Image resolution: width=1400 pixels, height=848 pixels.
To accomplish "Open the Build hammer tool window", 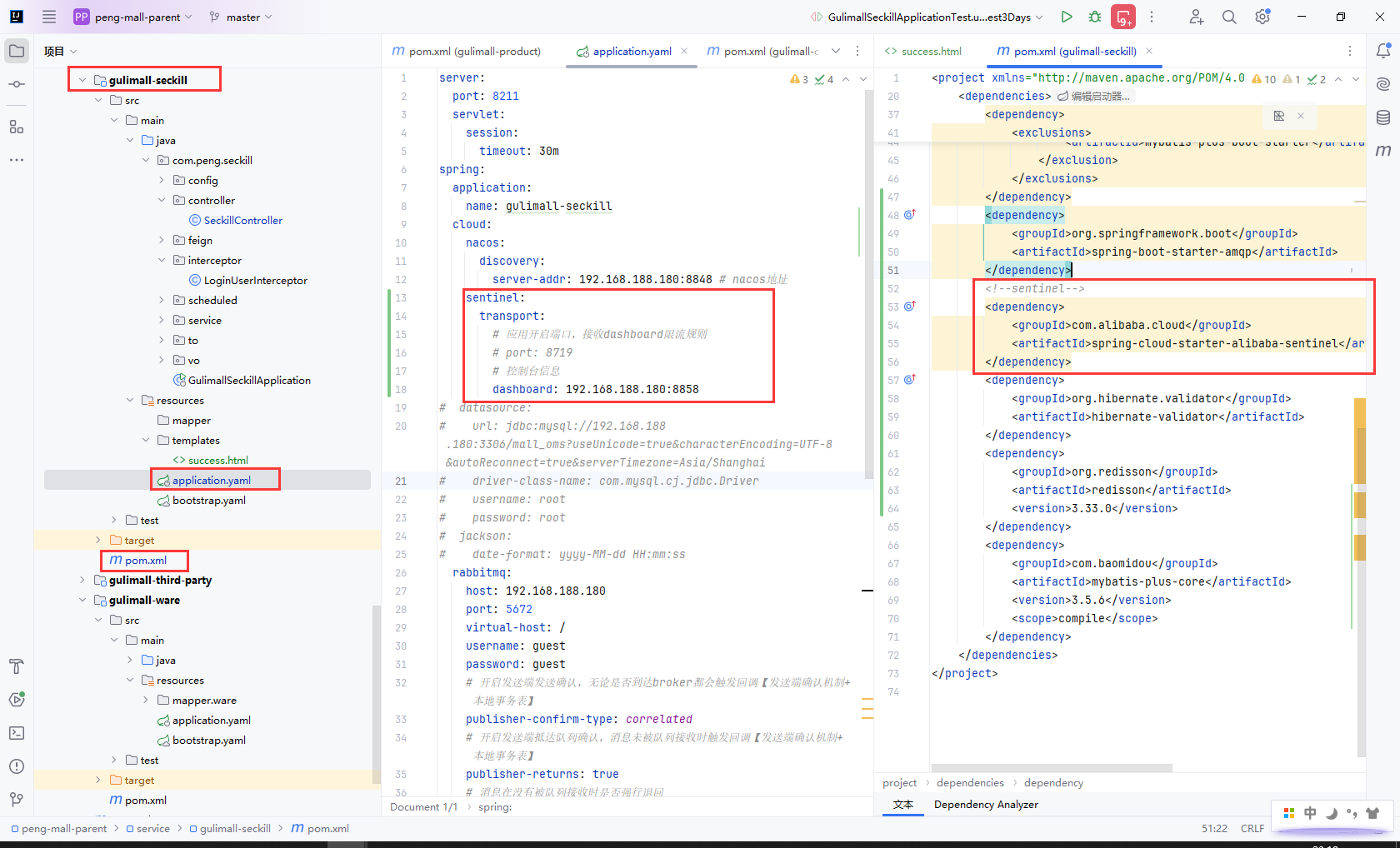I will [x=17, y=666].
